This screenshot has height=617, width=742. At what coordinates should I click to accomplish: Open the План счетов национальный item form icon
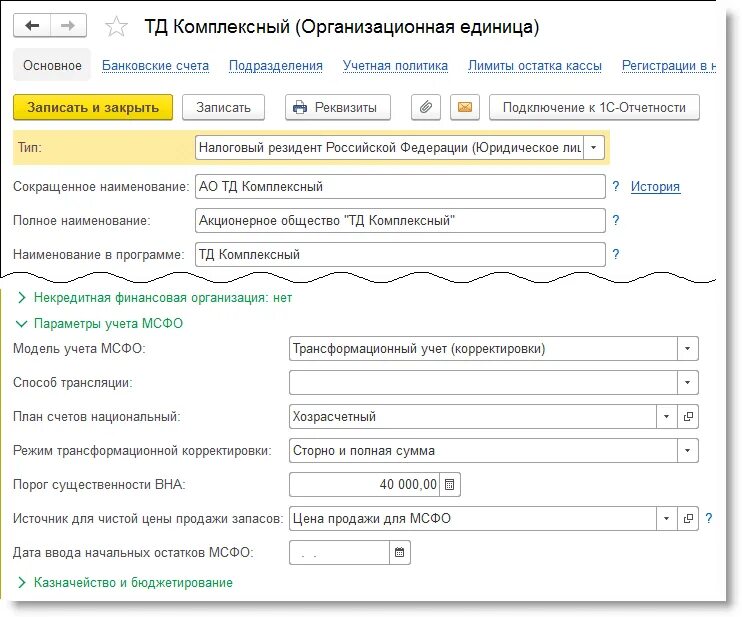(688, 416)
